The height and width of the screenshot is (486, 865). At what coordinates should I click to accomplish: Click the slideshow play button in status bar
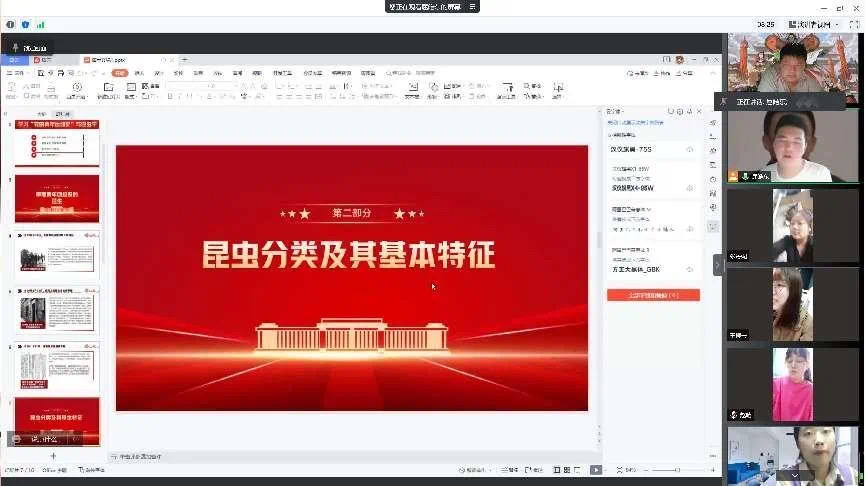596,470
